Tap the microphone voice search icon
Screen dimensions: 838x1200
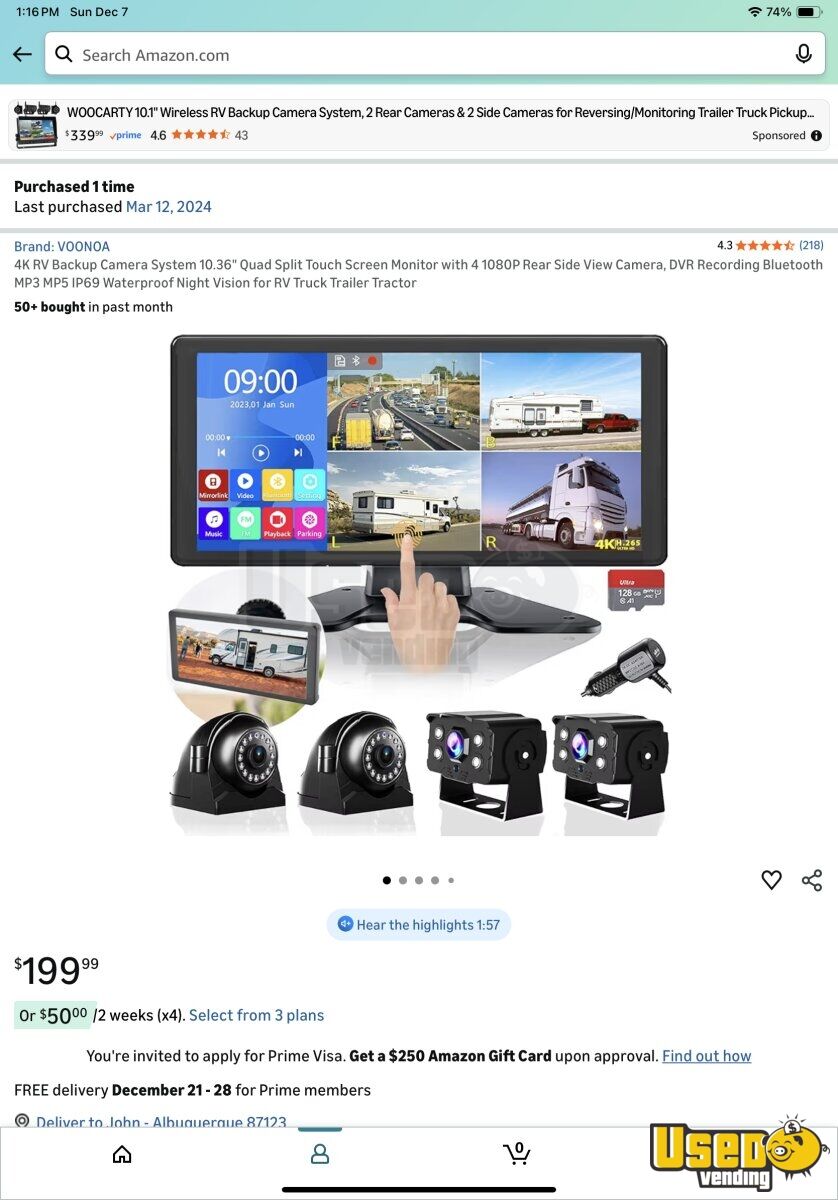click(803, 55)
